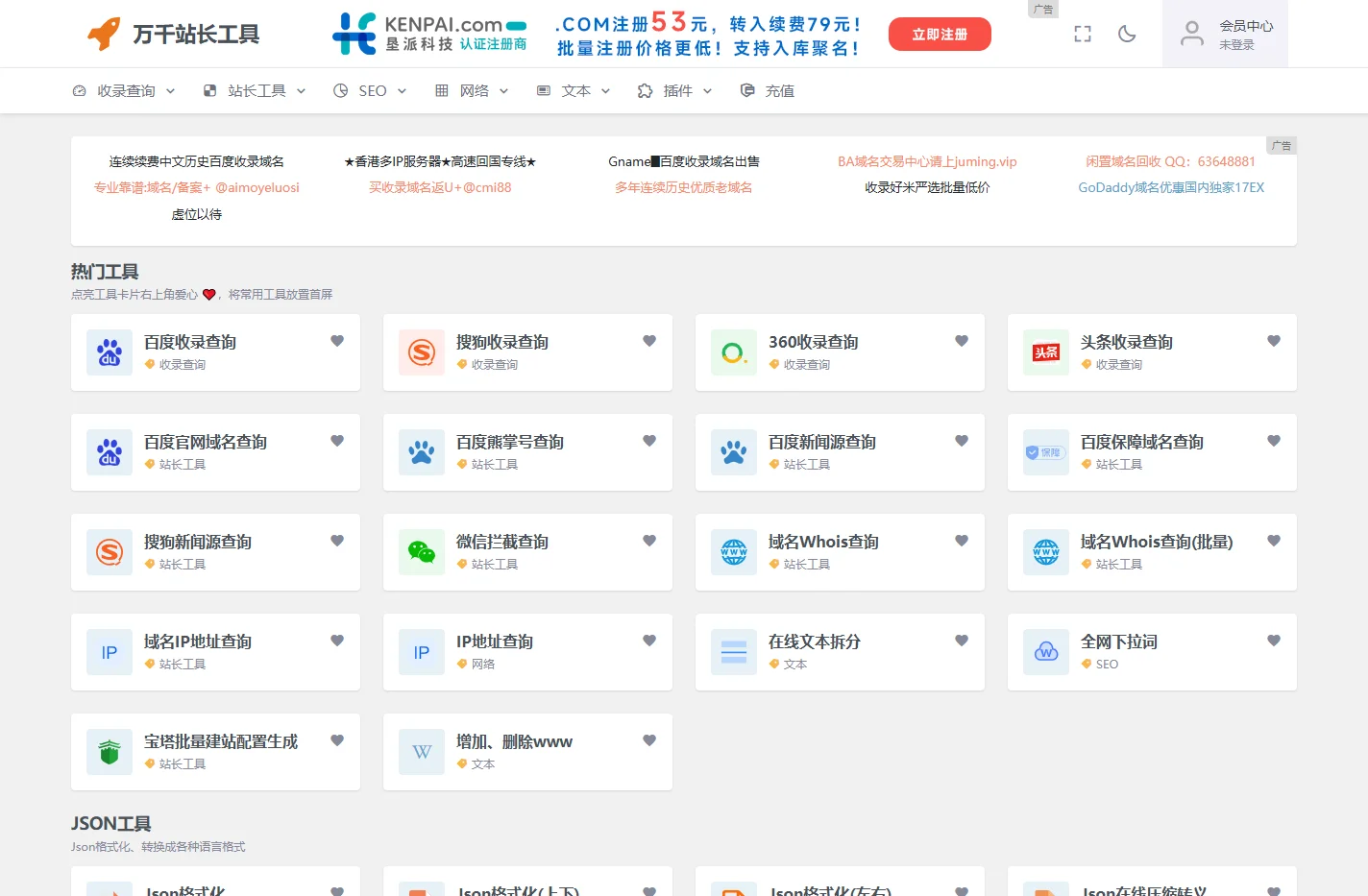
Task: Expand the 网络 dropdown menu
Action: click(472, 90)
